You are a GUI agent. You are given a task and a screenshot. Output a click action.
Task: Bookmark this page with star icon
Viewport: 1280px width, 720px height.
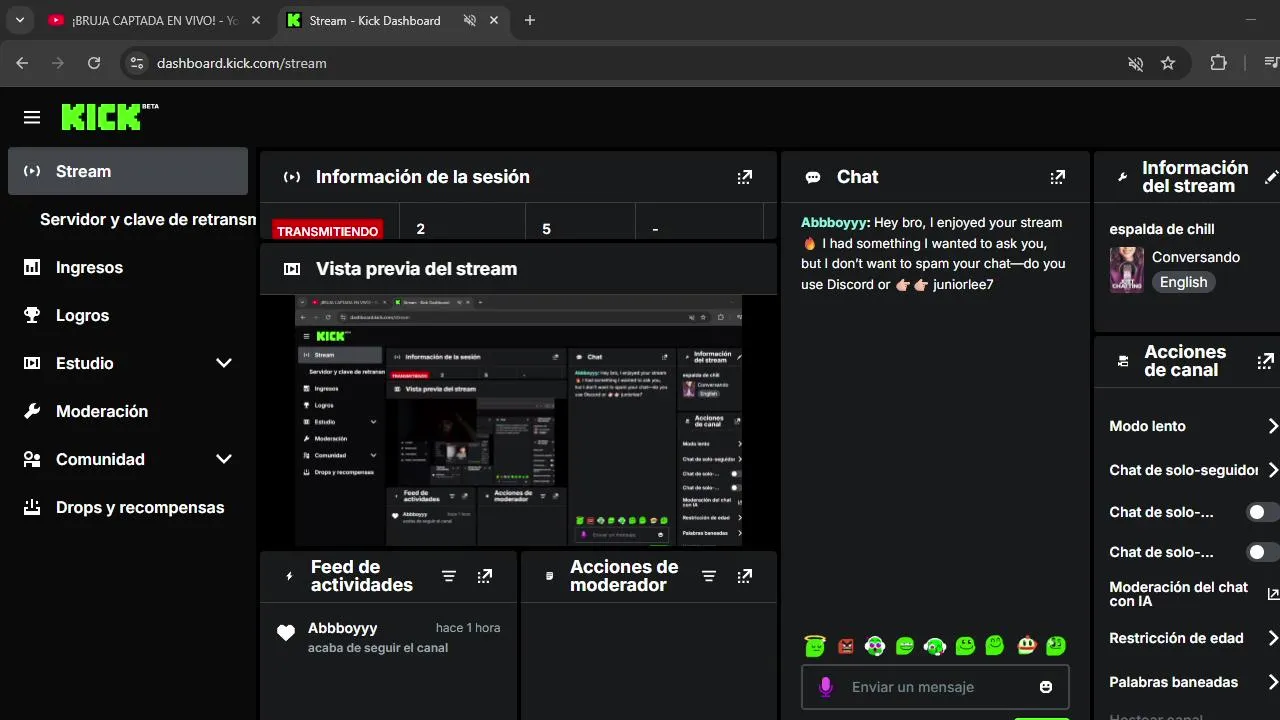[x=1168, y=63]
